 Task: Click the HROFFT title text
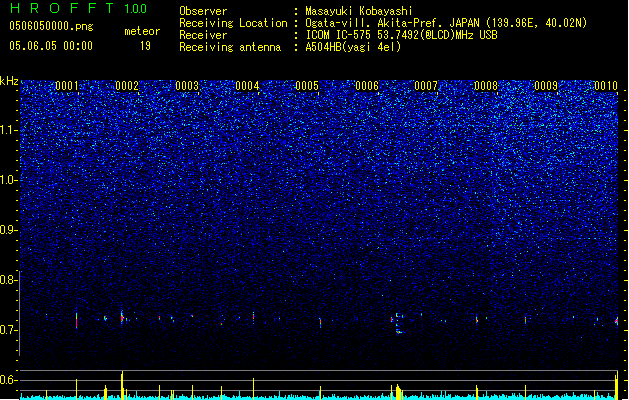62,8
